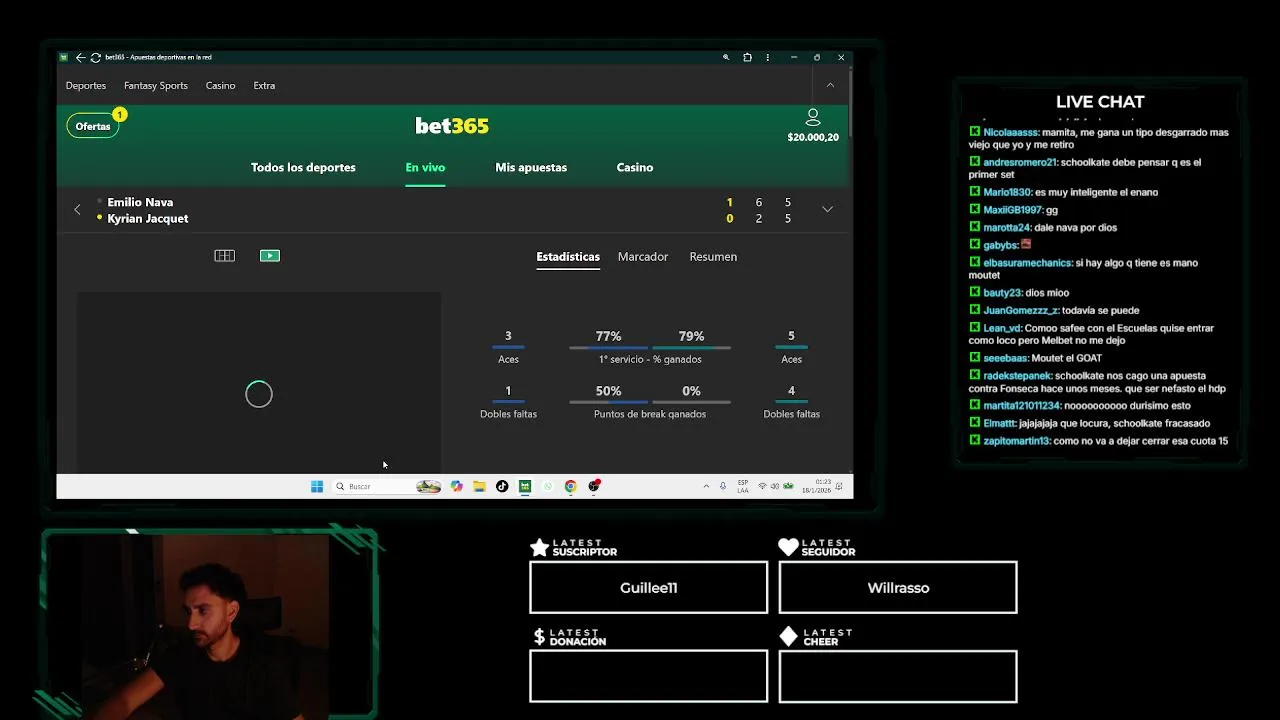Open the bet365 app taskbar icon
The height and width of the screenshot is (720, 1280).
tap(525, 486)
